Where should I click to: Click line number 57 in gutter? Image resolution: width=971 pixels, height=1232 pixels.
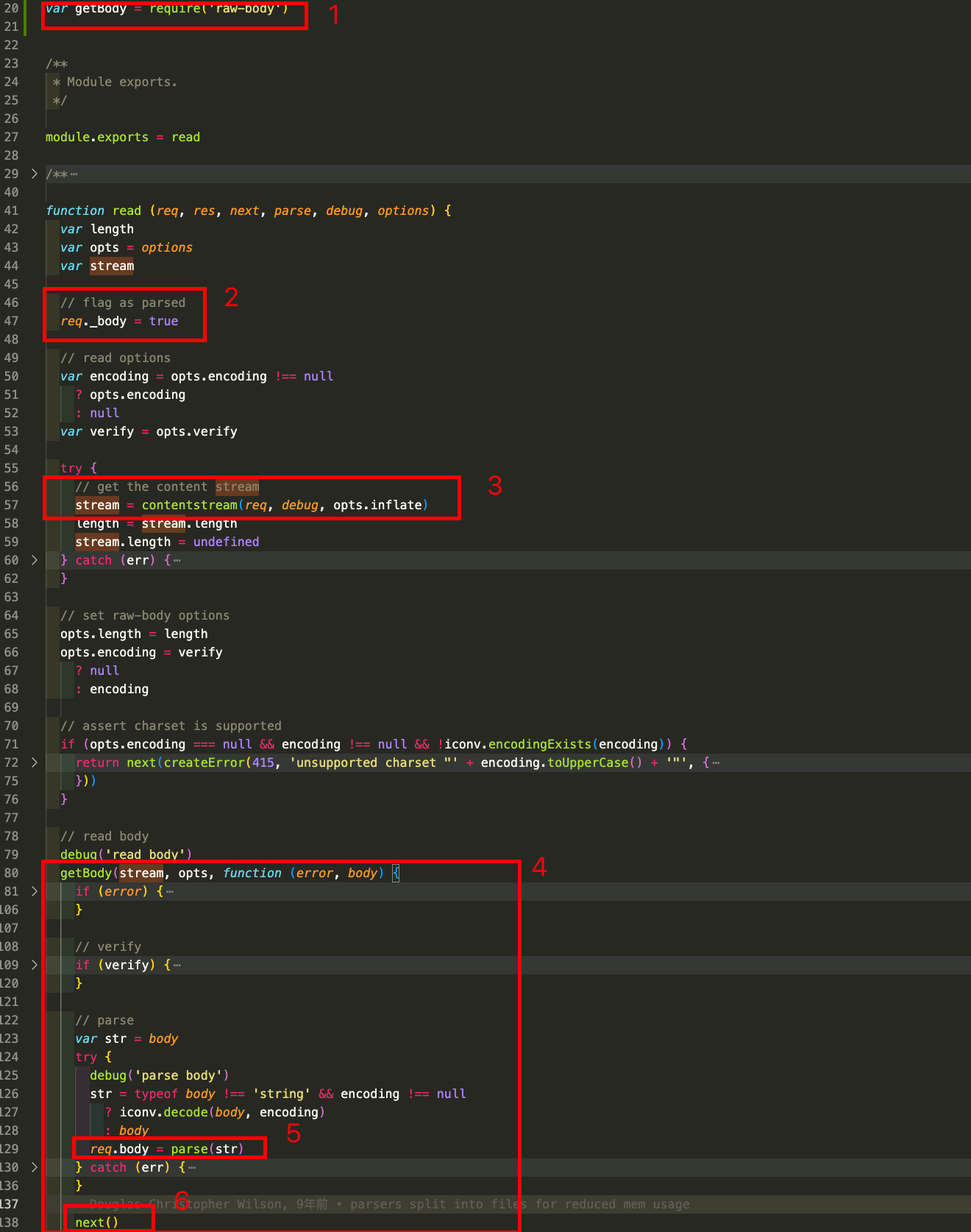click(11, 505)
